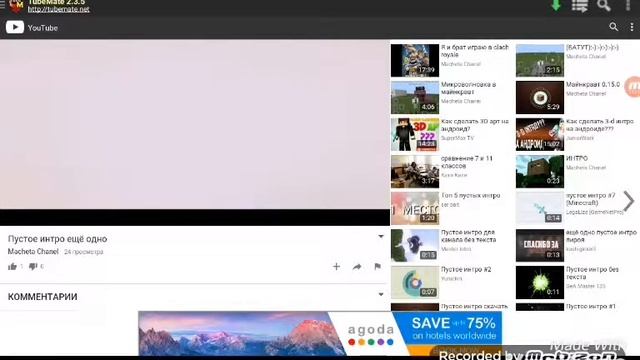This screenshot has height=360, width=640.
Task: Open the 0:11 green burst thumbnail
Action: pyautogui.click(x=540, y=282)
